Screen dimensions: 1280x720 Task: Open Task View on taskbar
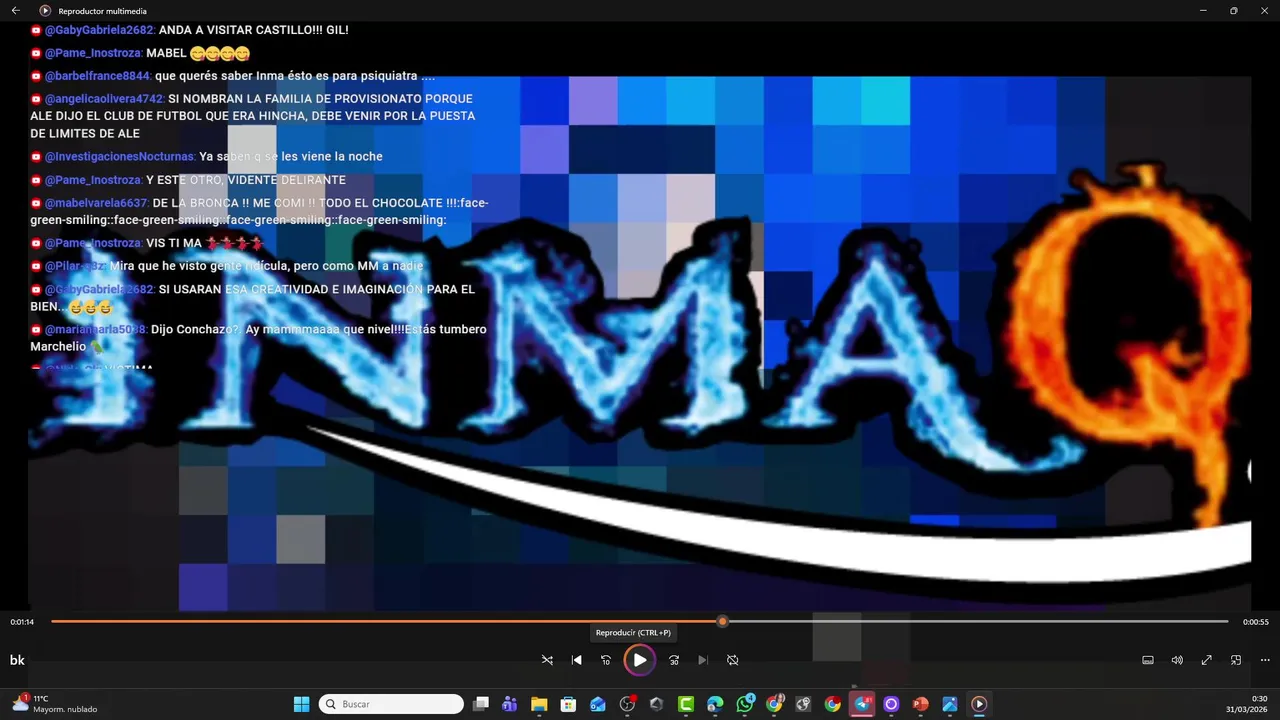(x=481, y=704)
